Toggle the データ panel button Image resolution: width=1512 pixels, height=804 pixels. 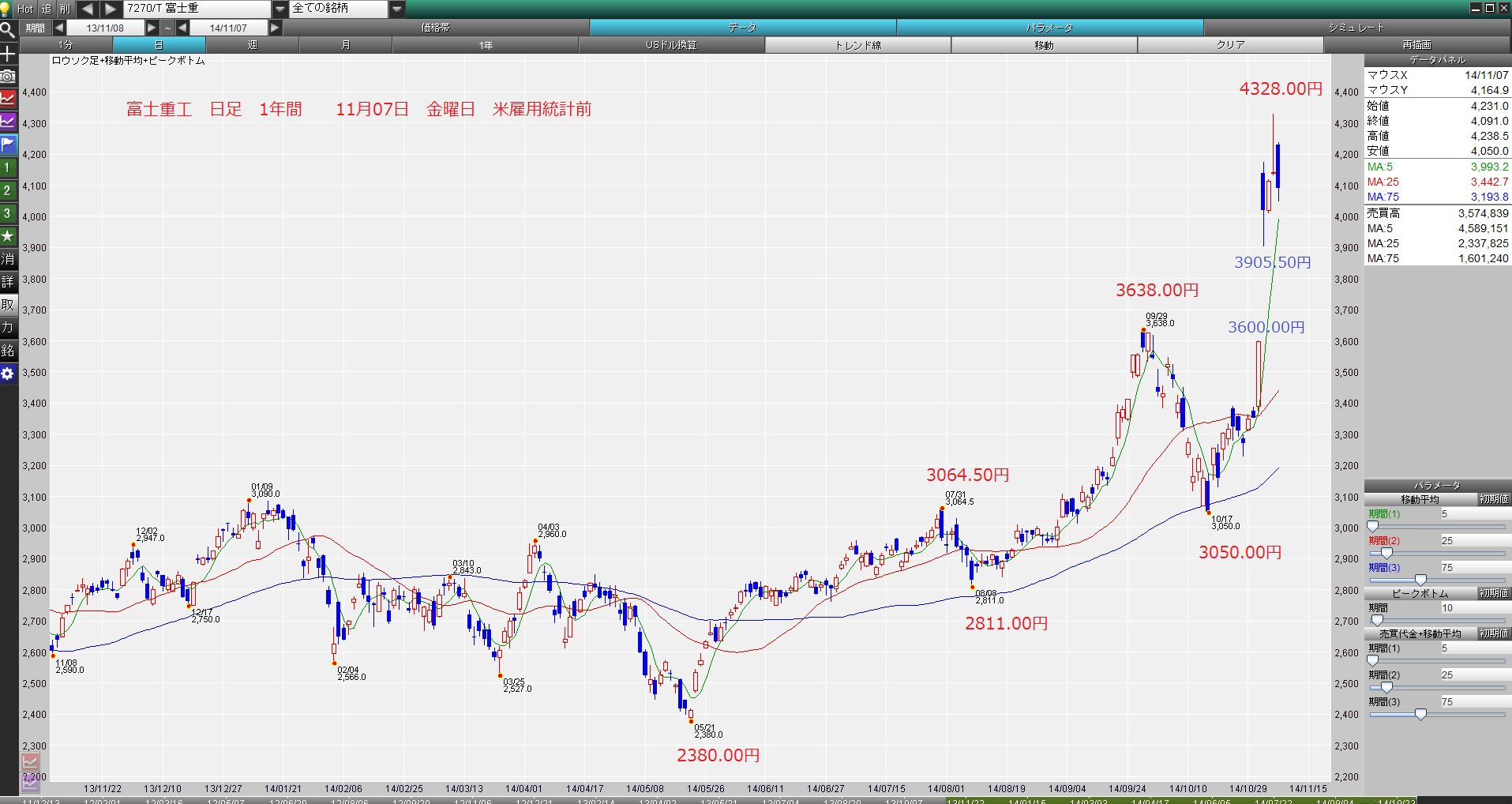pyautogui.click(x=742, y=28)
